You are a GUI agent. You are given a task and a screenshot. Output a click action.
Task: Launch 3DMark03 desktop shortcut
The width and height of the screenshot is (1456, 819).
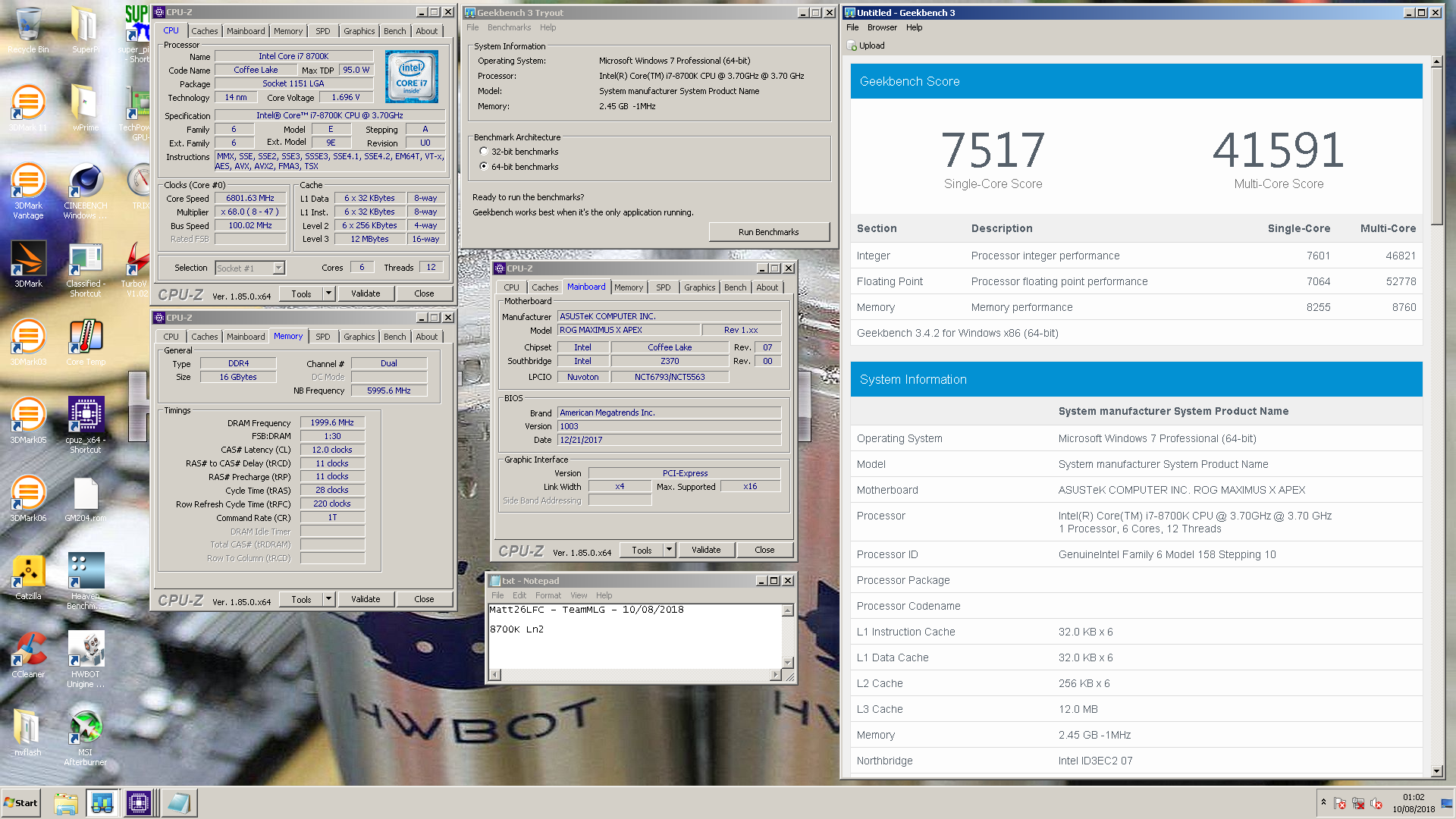click(x=28, y=342)
